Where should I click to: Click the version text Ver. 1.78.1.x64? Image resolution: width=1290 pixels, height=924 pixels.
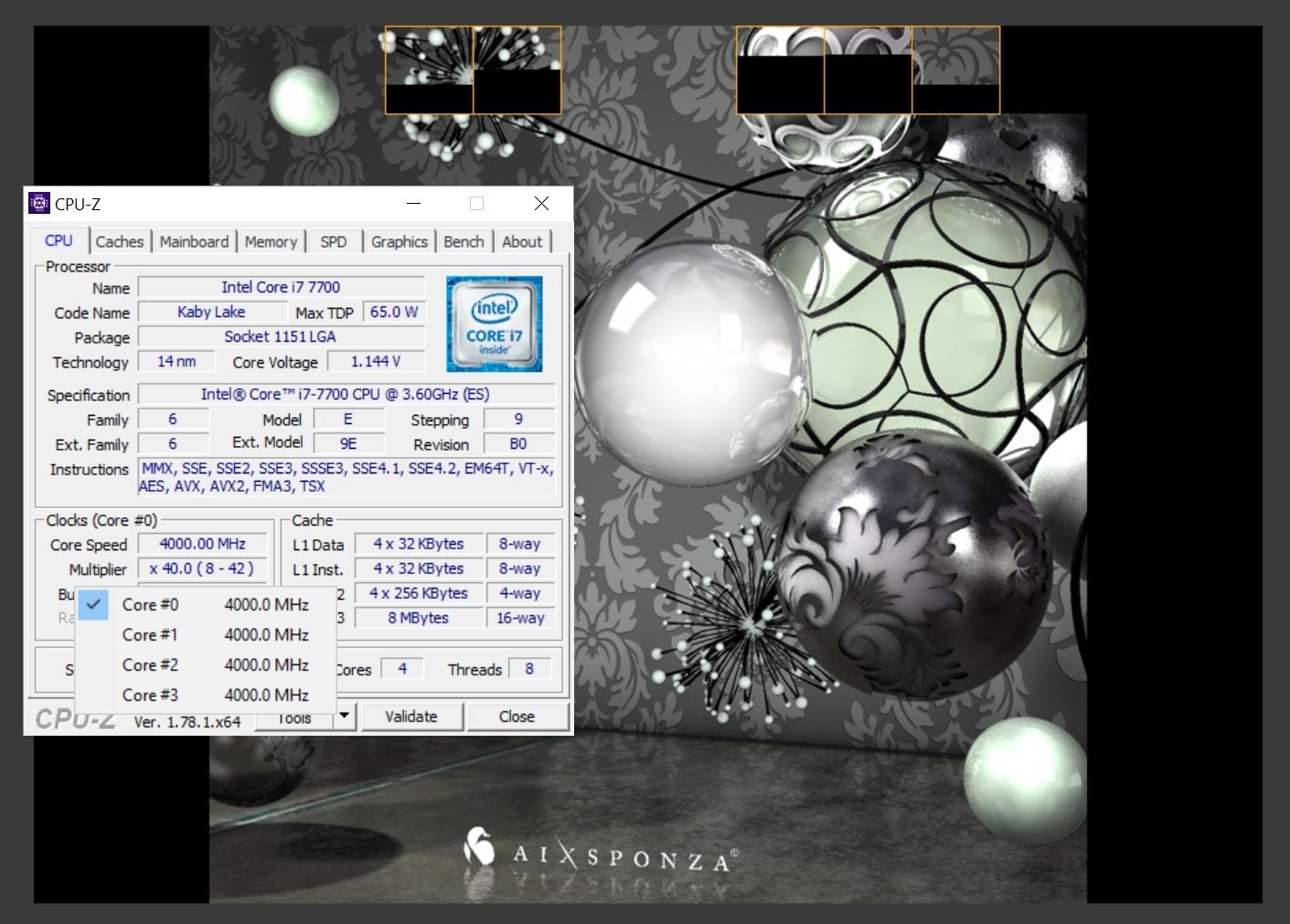tap(187, 722)
